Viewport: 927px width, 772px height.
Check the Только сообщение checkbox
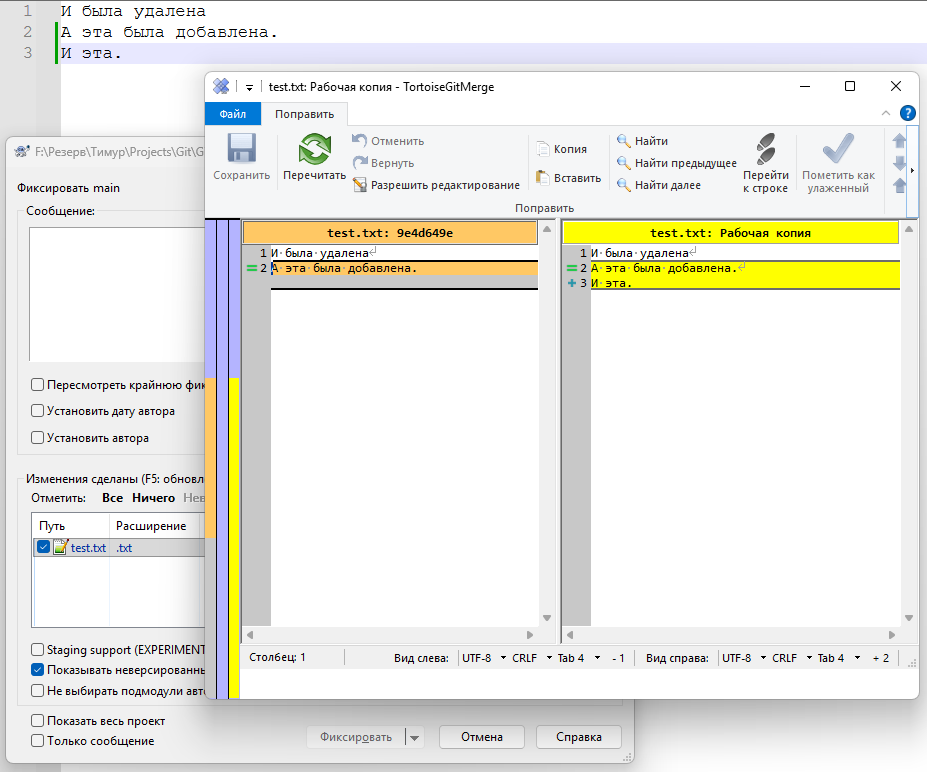38,741
